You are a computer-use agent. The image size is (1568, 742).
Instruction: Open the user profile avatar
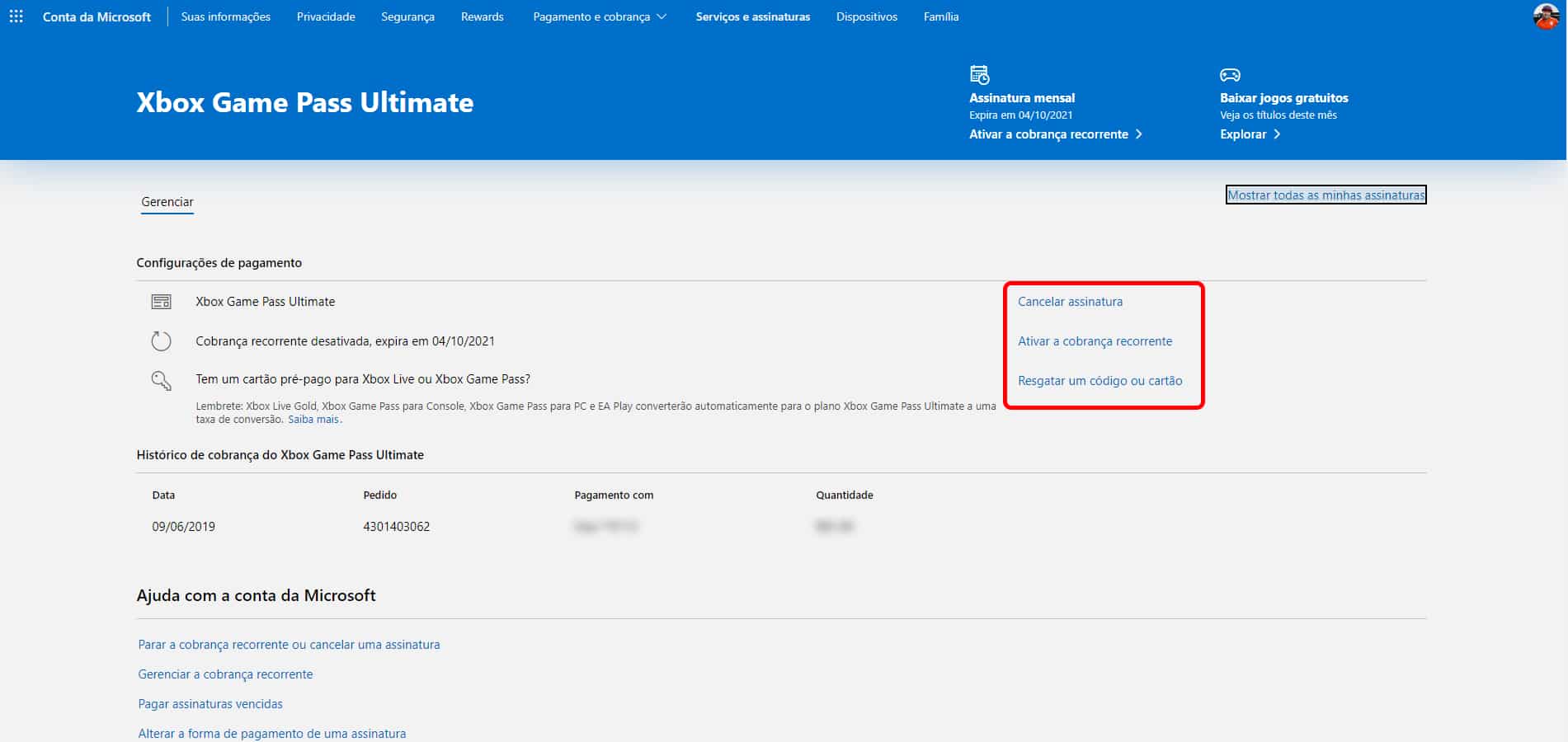point(1546,16)
